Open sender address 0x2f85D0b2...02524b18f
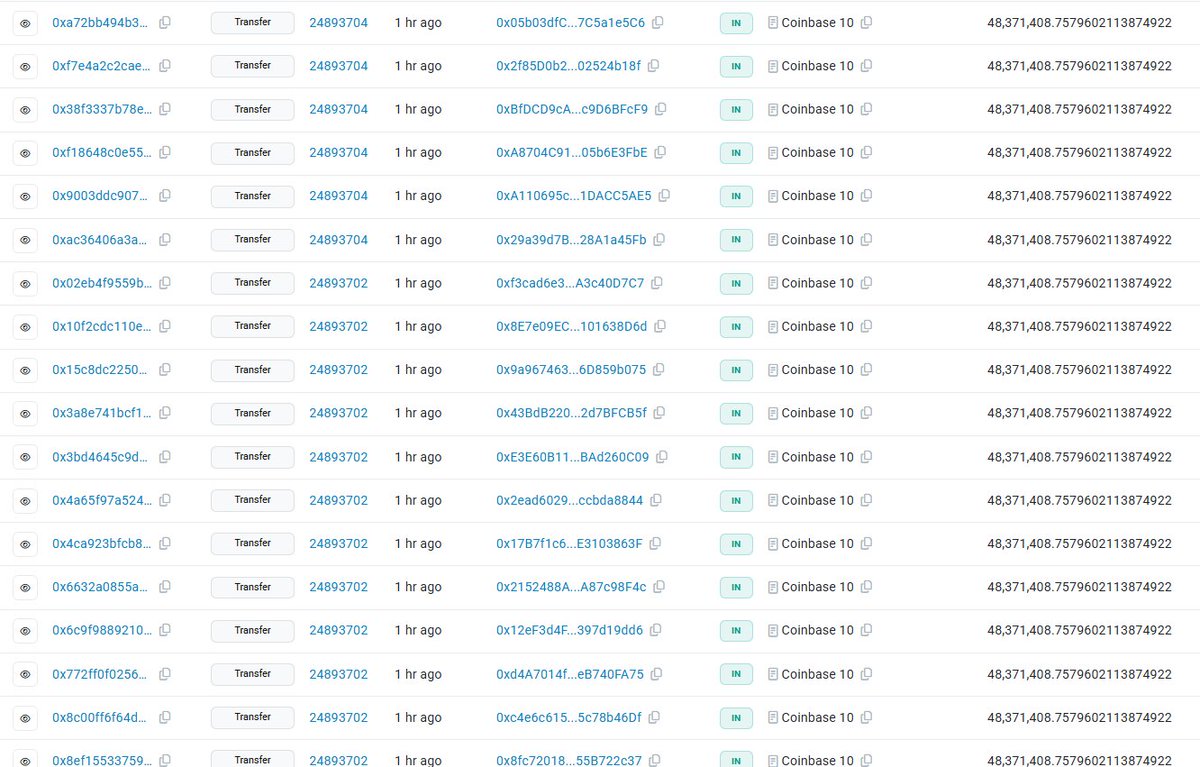The image size is (1200, 767). click(x=568, y=66)
